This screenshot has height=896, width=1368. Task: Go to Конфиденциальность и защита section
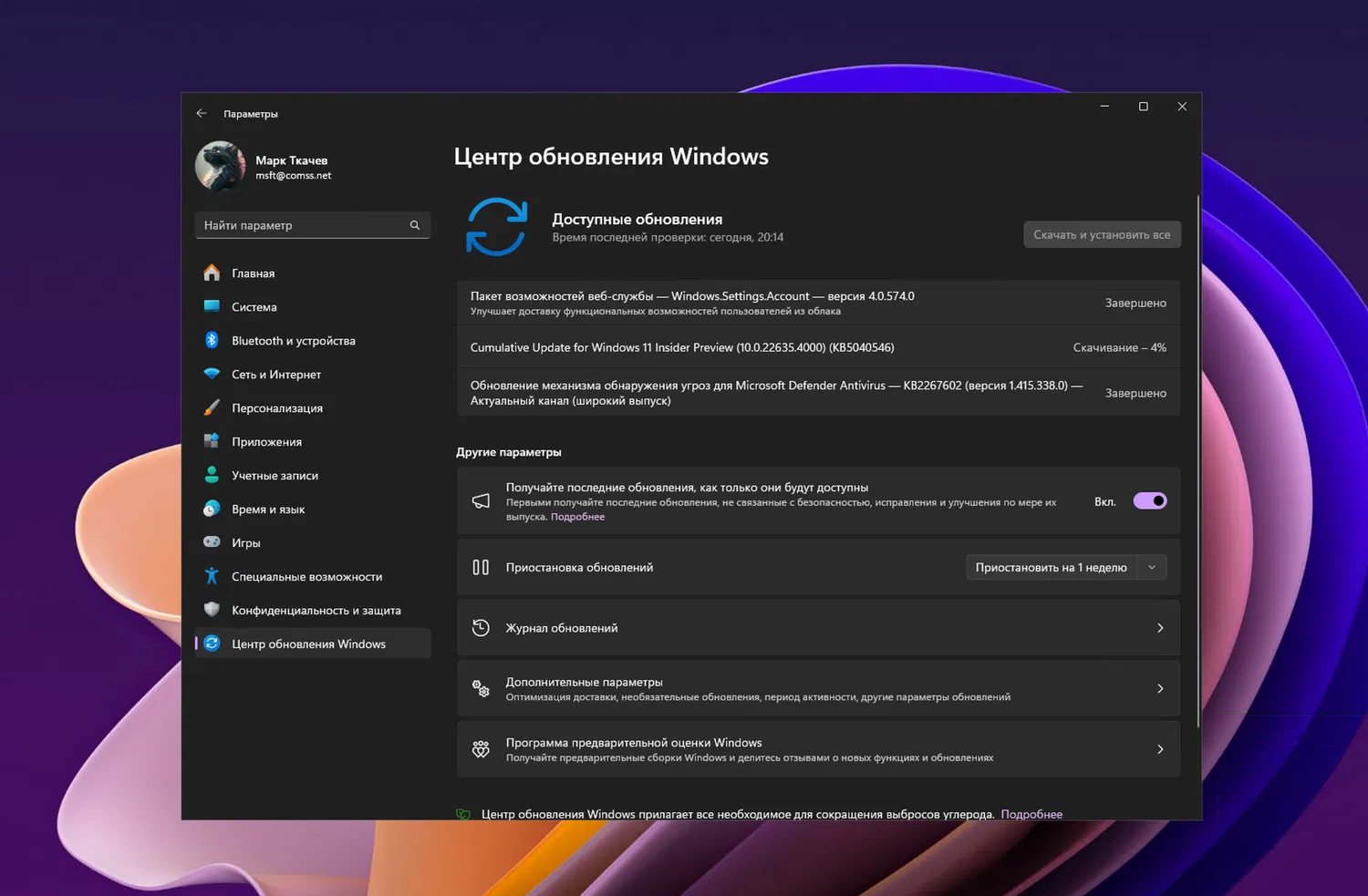pos(313,610)
